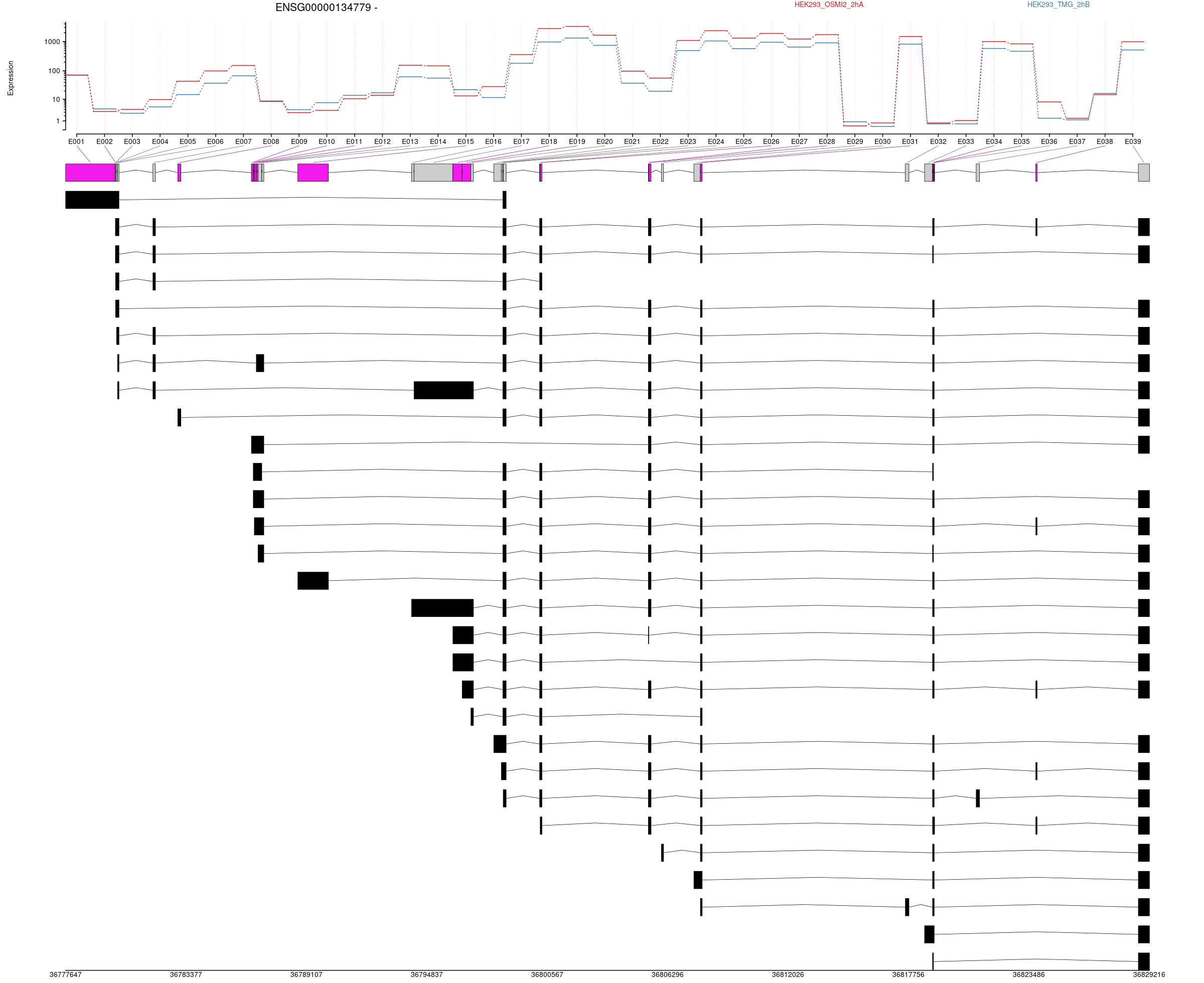Click exon label E019
Viewport: 1204px width, 983px height.
[x=576, y=141]
